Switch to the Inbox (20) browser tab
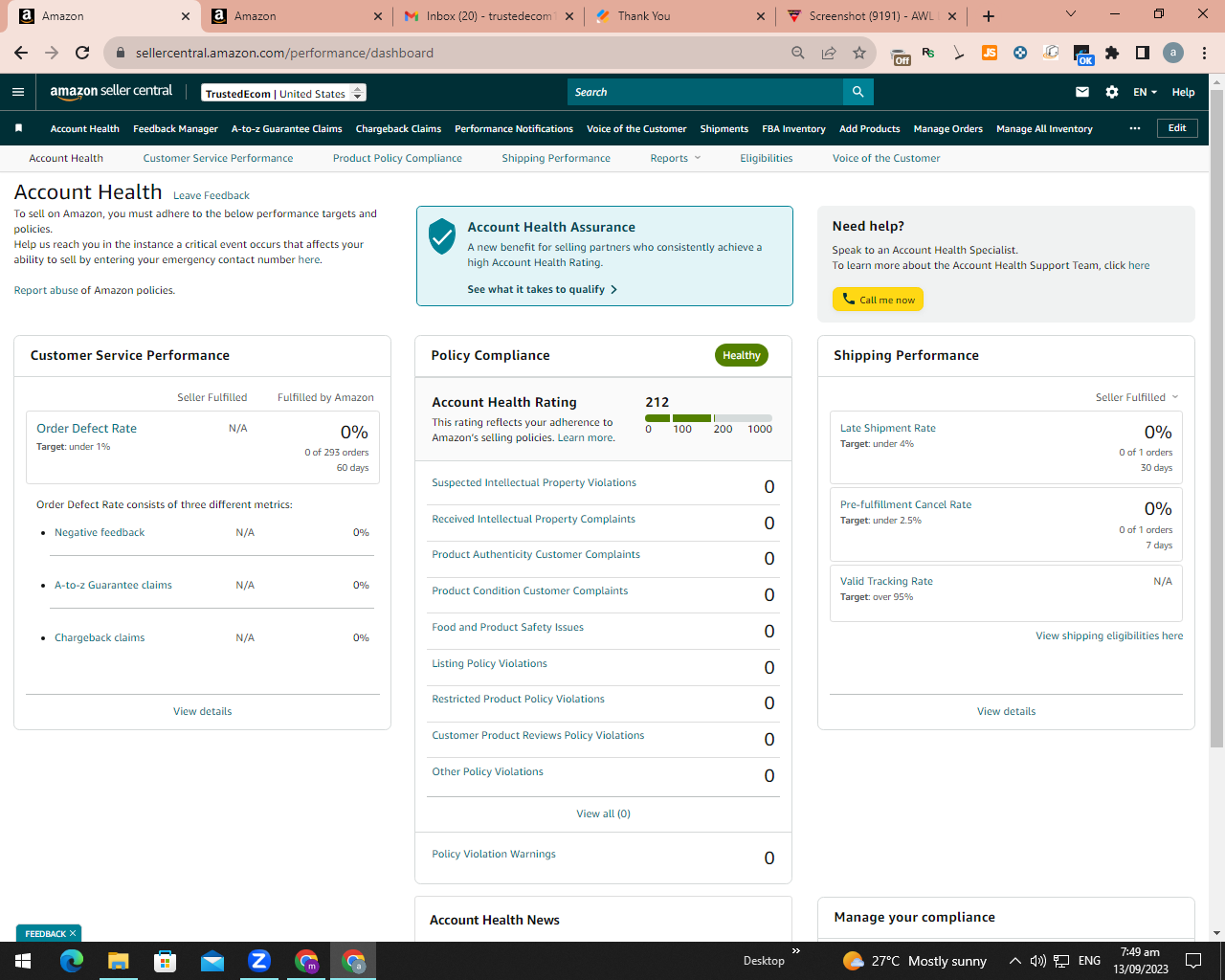Image resolution: width=1225 pixels, height=980 pixels. point(488,16)
